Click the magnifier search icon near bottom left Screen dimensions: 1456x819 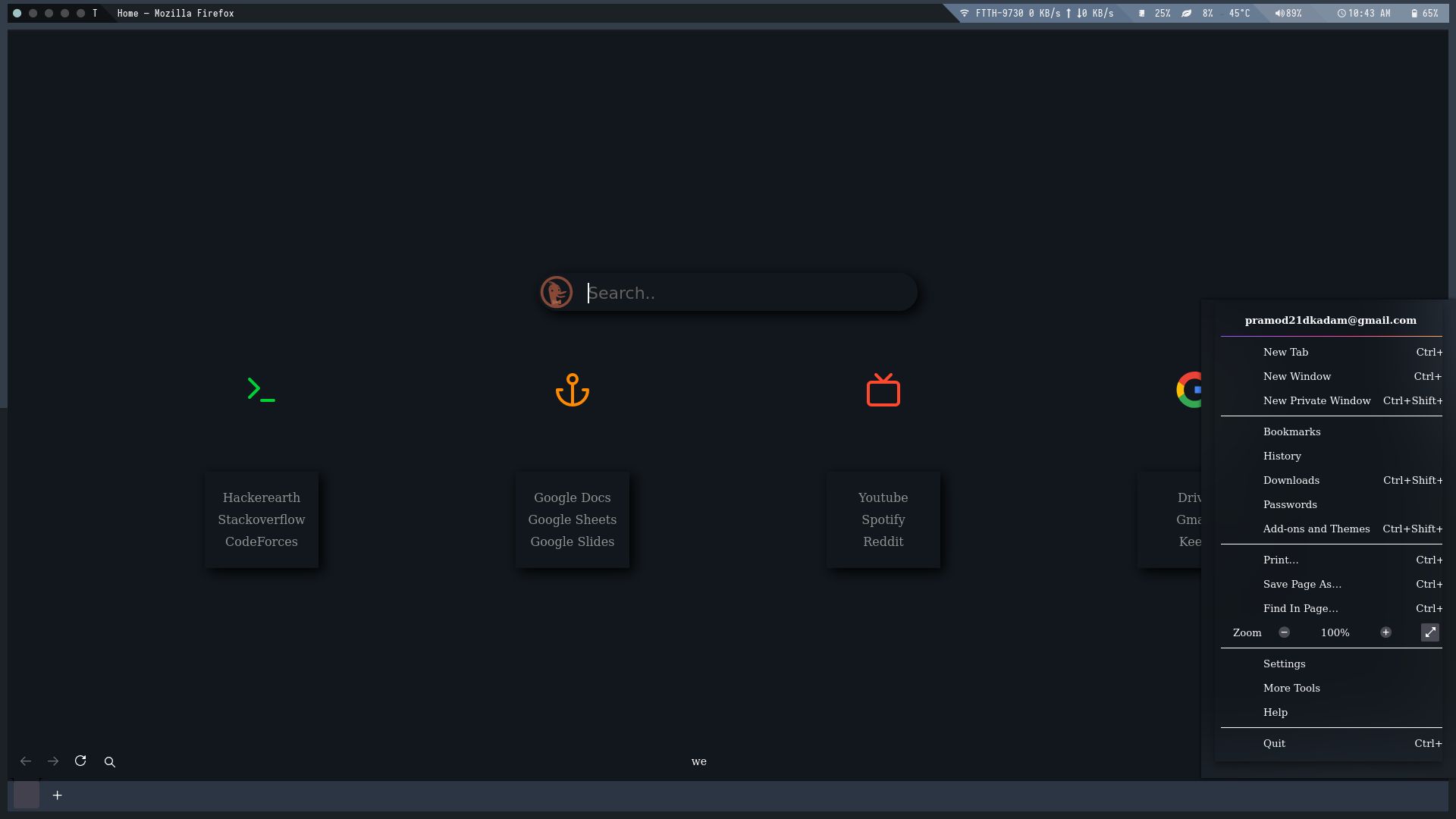point(110,762)
